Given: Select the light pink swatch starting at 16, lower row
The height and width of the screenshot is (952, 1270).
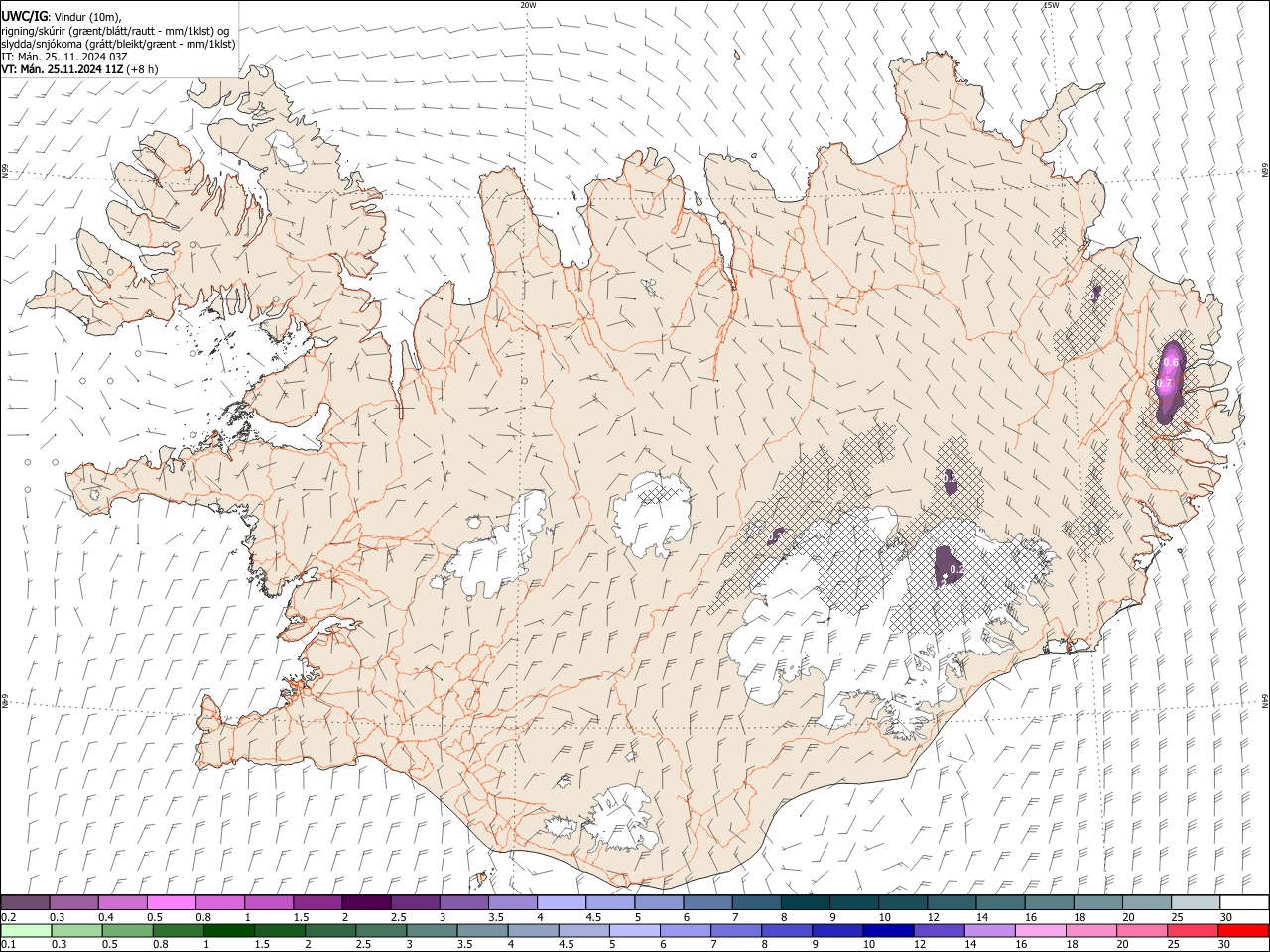Looking at the screenshot, I should (1039, 930).
